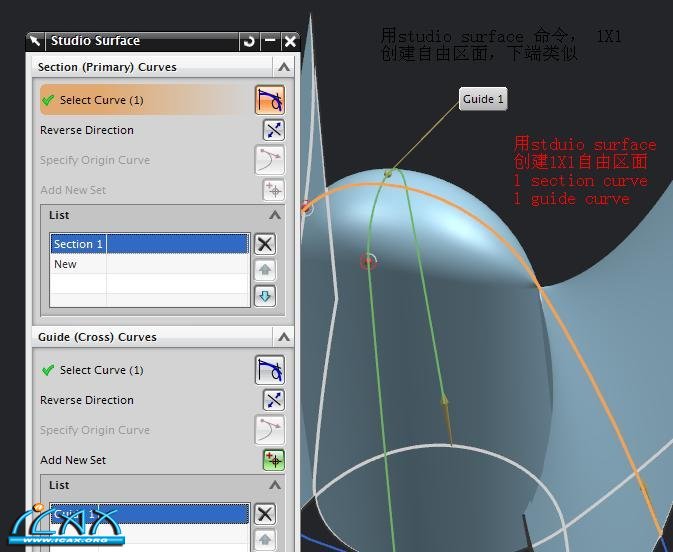Collapse the Section (Primary) Curves group
This screenshot has height=552, width=673.
click(284, 67)
